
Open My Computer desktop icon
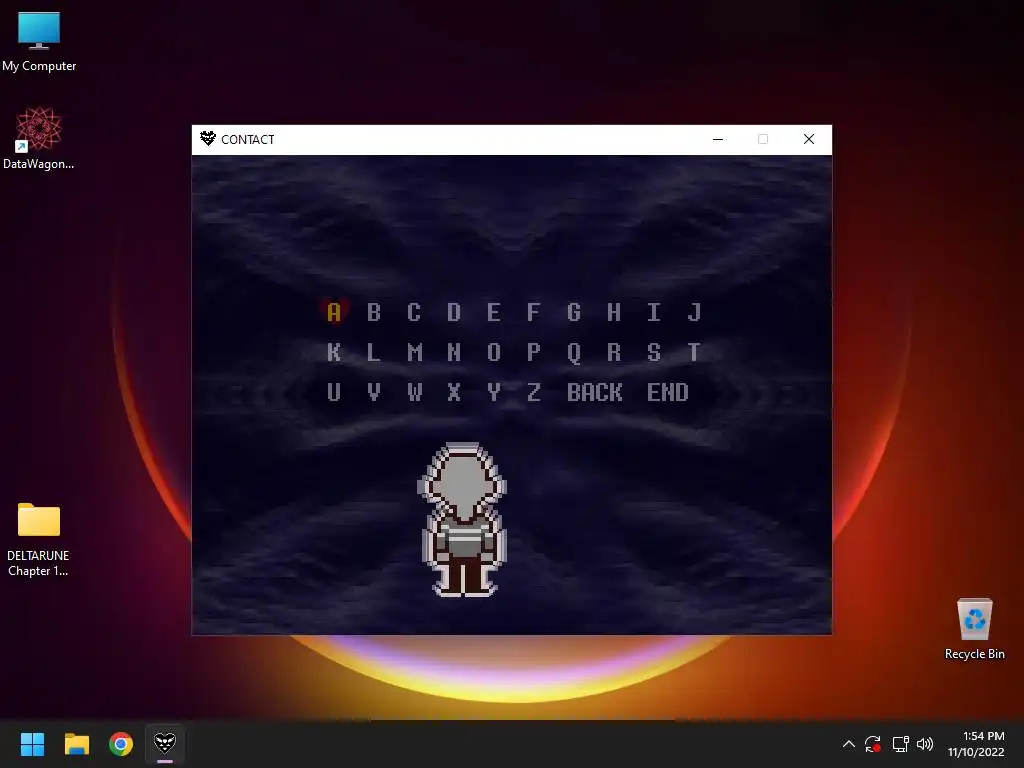coord(39,41)
